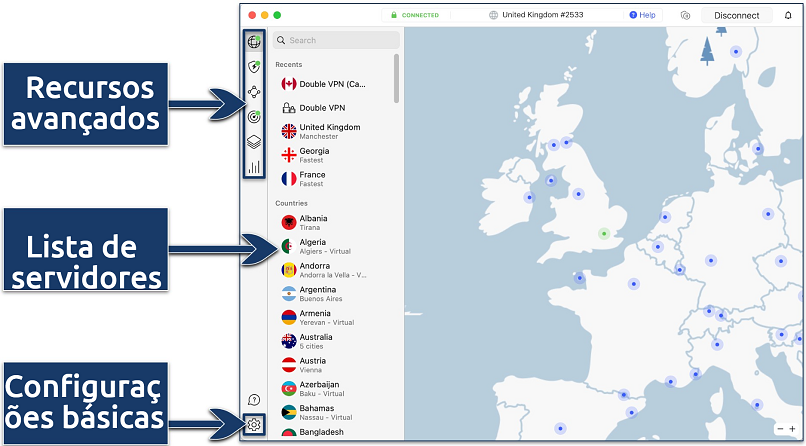806x446 pixels.
Task: Click the Disconnect button
Action: (x=737, y=15)
